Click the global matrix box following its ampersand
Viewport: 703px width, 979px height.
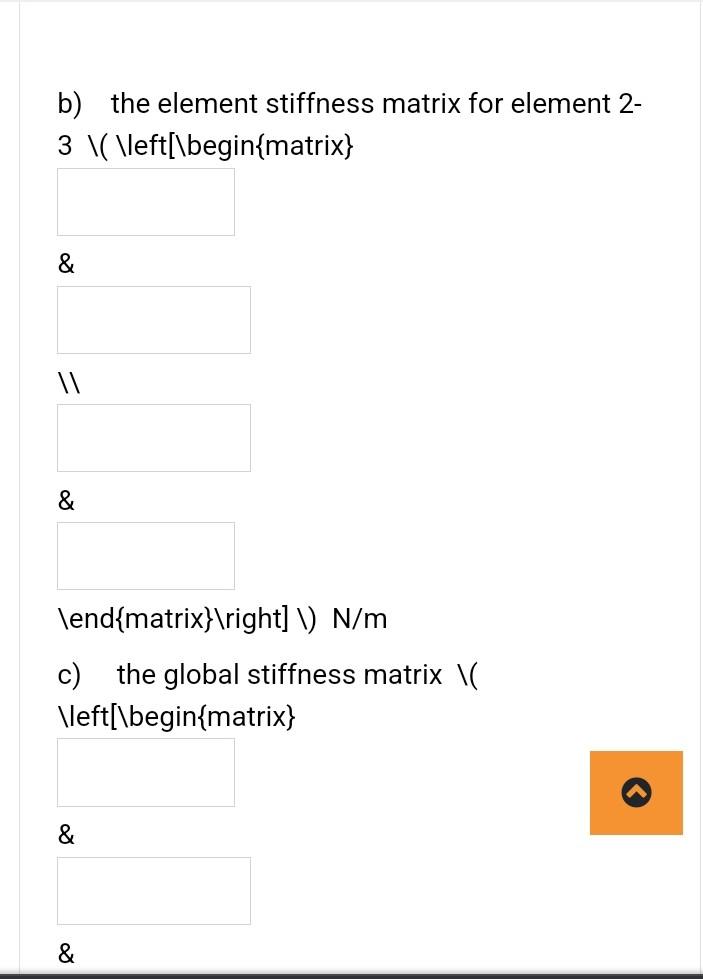click(x=153, y=890)
